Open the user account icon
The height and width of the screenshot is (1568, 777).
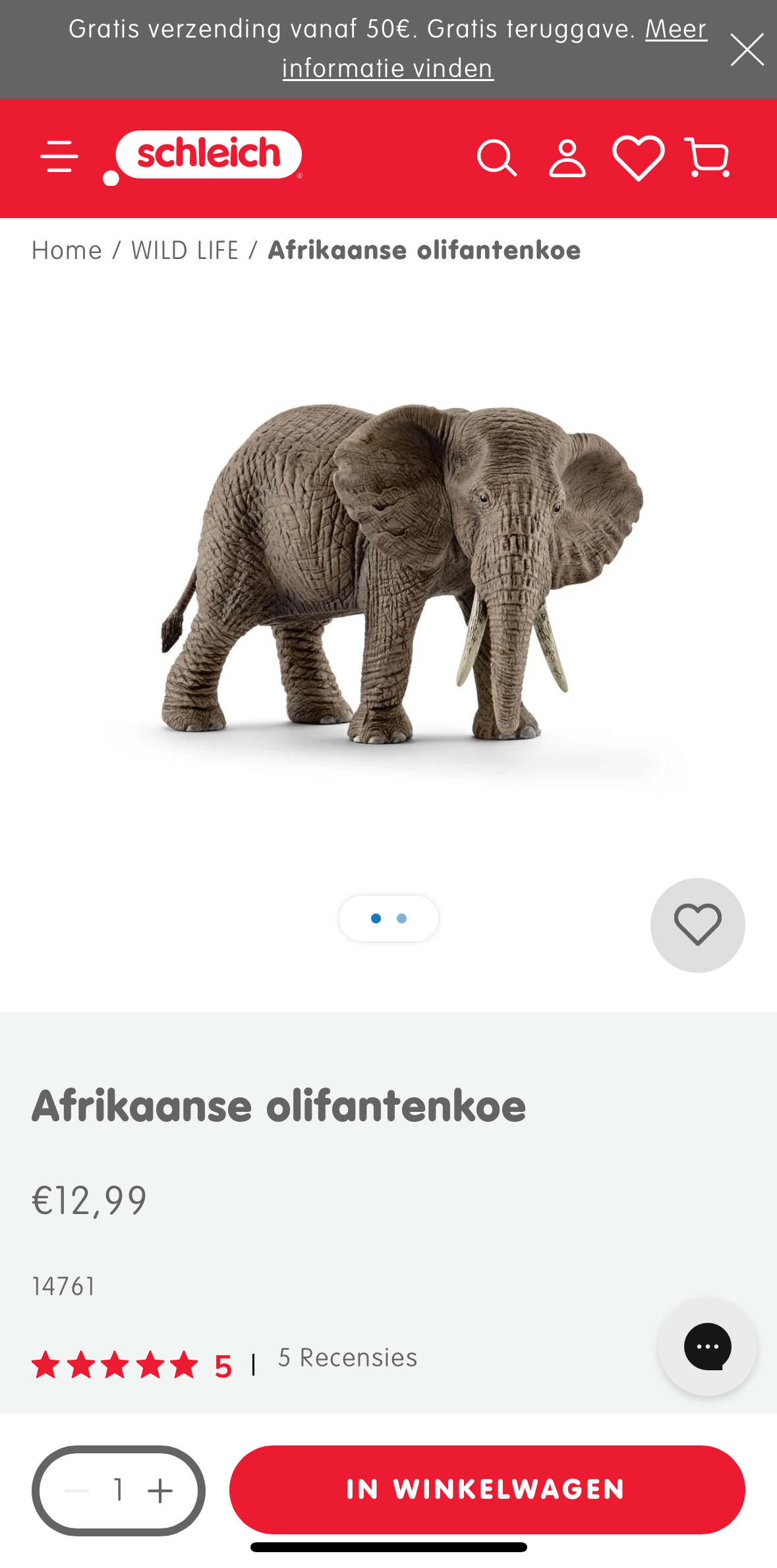(567, 158)
